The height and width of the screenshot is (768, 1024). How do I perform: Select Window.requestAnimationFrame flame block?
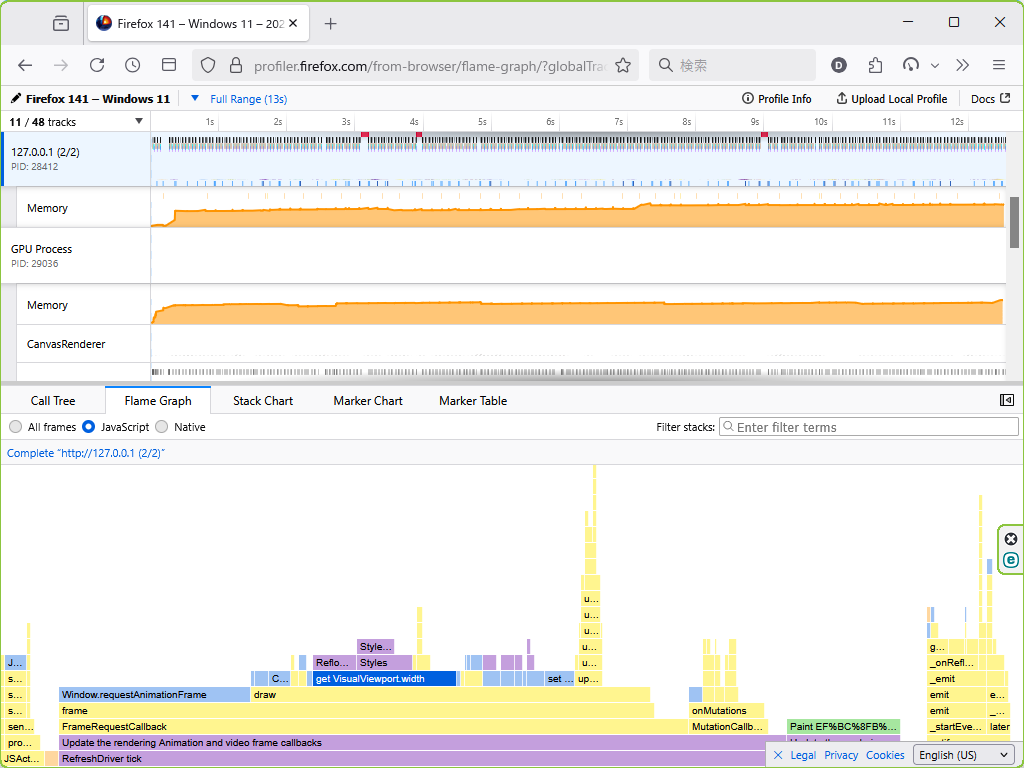coord(154,694)
